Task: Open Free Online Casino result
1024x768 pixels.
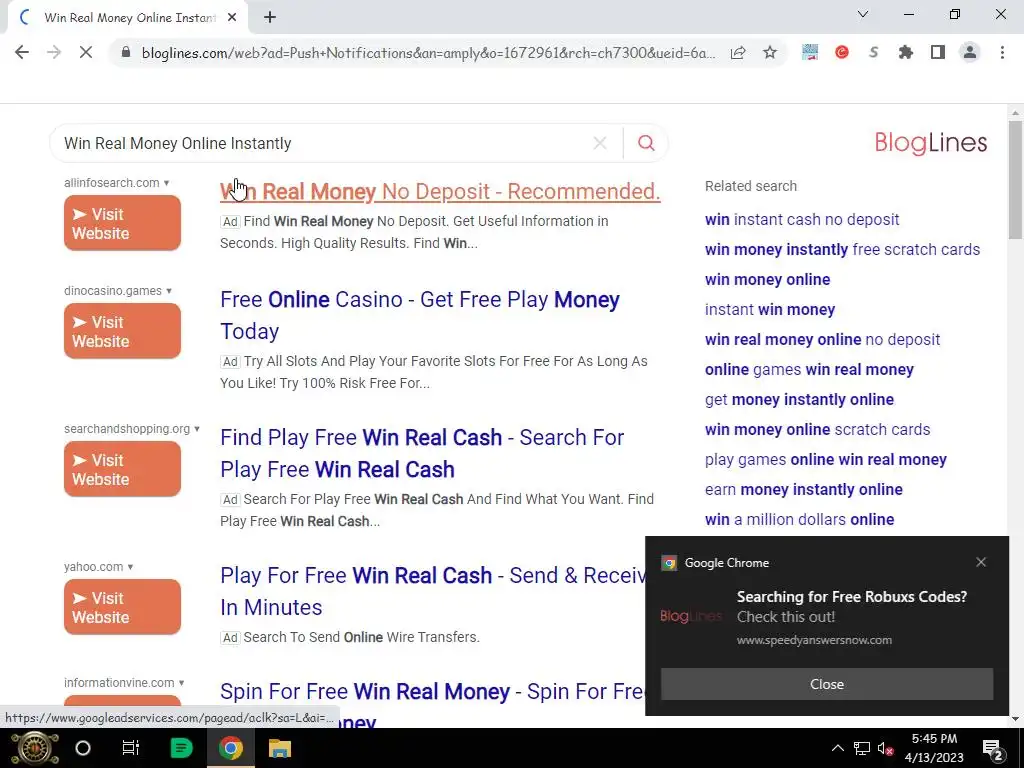Action: (x=419, y=315)
